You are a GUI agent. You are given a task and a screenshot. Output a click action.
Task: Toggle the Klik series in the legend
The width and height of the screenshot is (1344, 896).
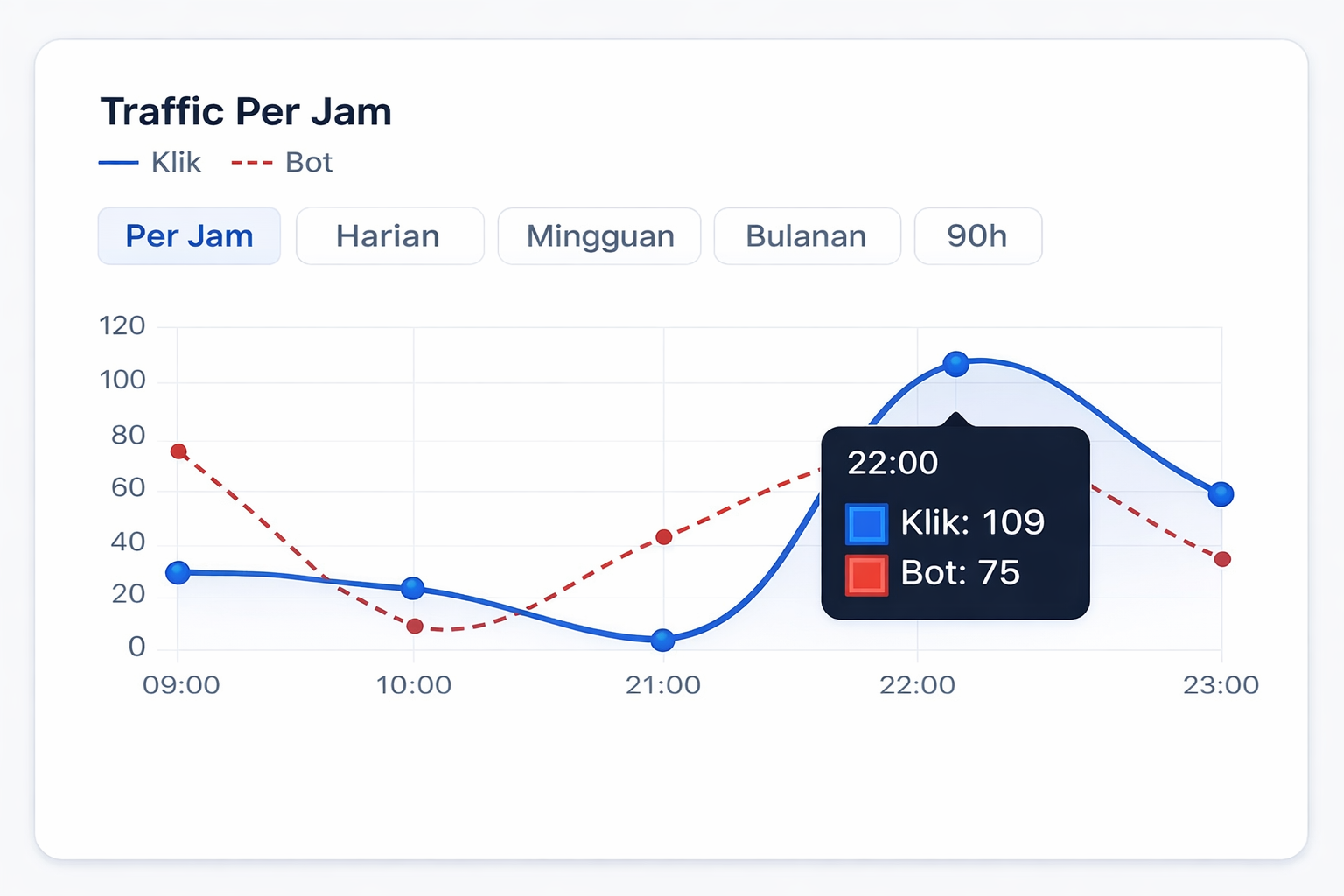pos(150,162)
